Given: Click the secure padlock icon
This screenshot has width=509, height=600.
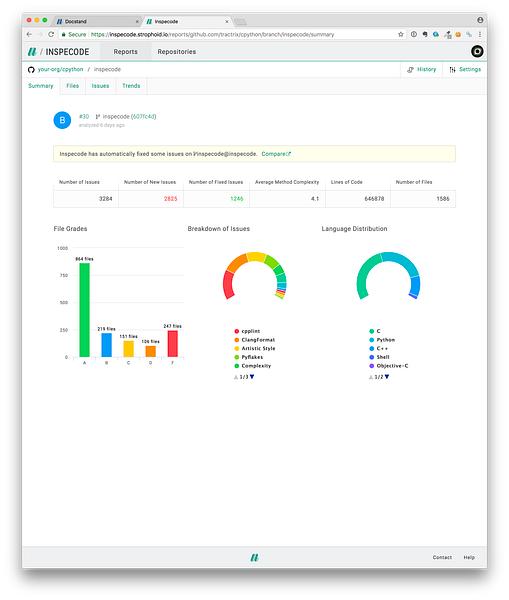Looking at the screenshot, I should pyautogui.click(x=64, y=34).
